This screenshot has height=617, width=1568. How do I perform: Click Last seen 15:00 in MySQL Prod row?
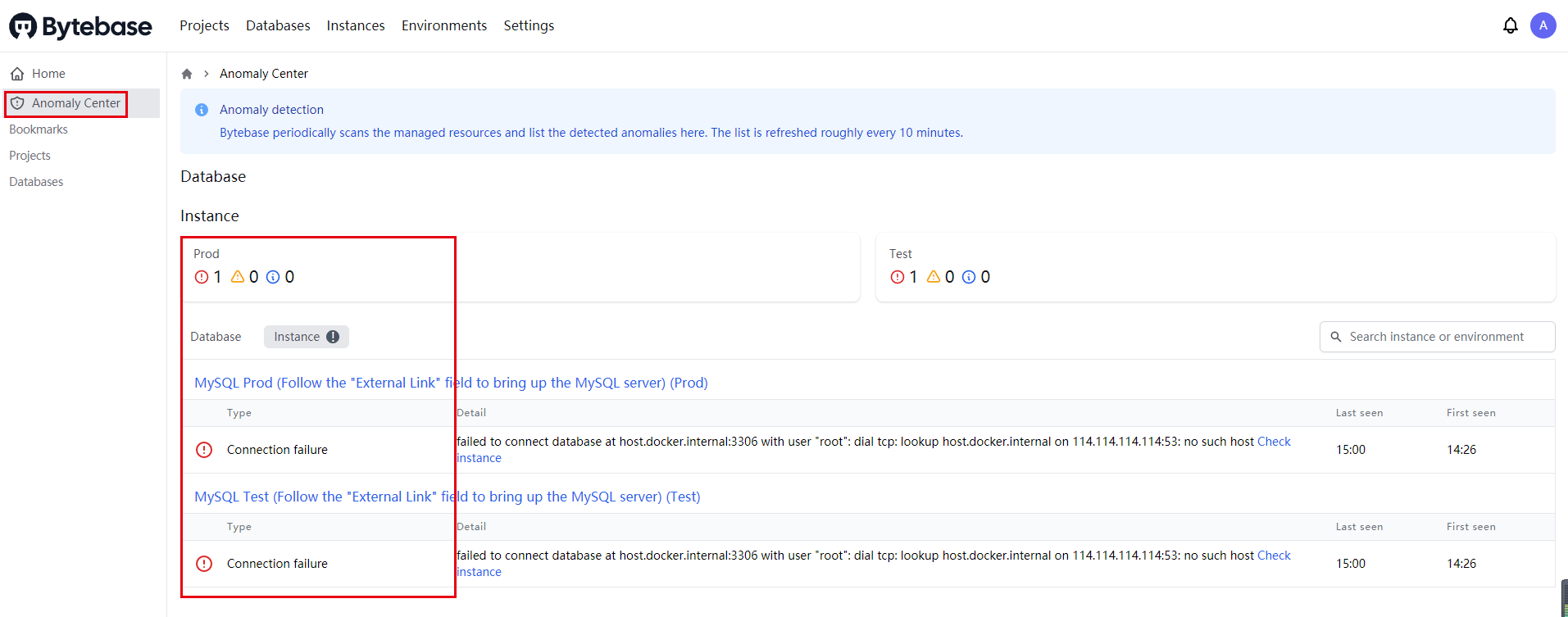click(1351, 450)
